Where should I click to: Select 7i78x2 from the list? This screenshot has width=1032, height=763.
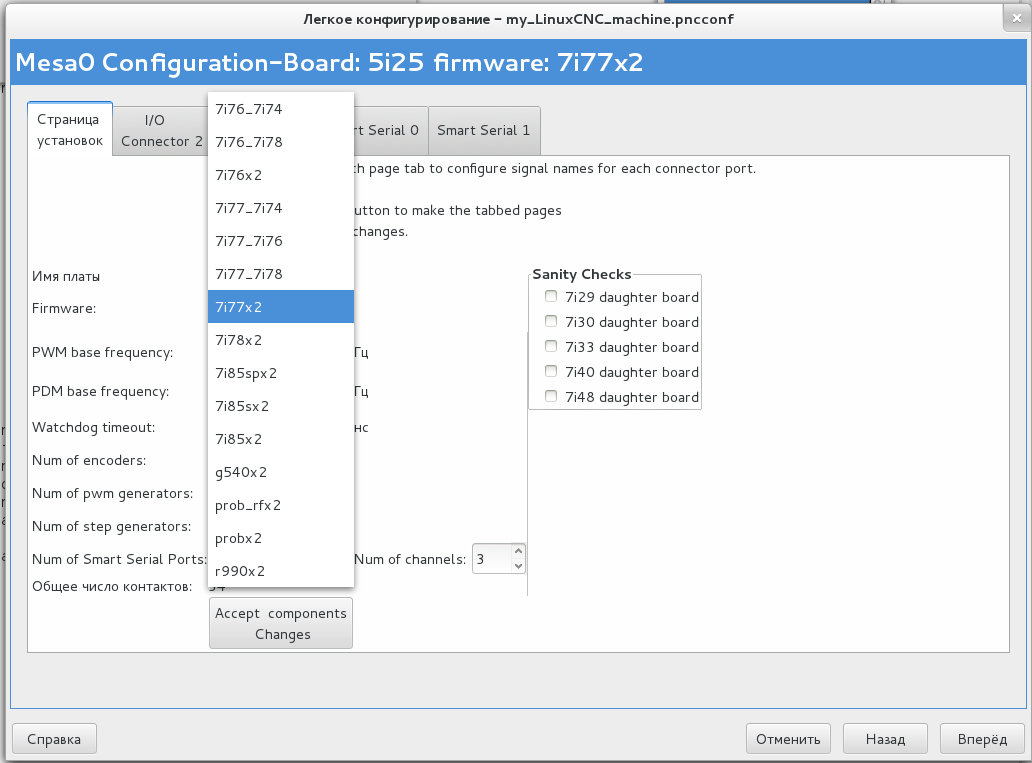[281, 340]
